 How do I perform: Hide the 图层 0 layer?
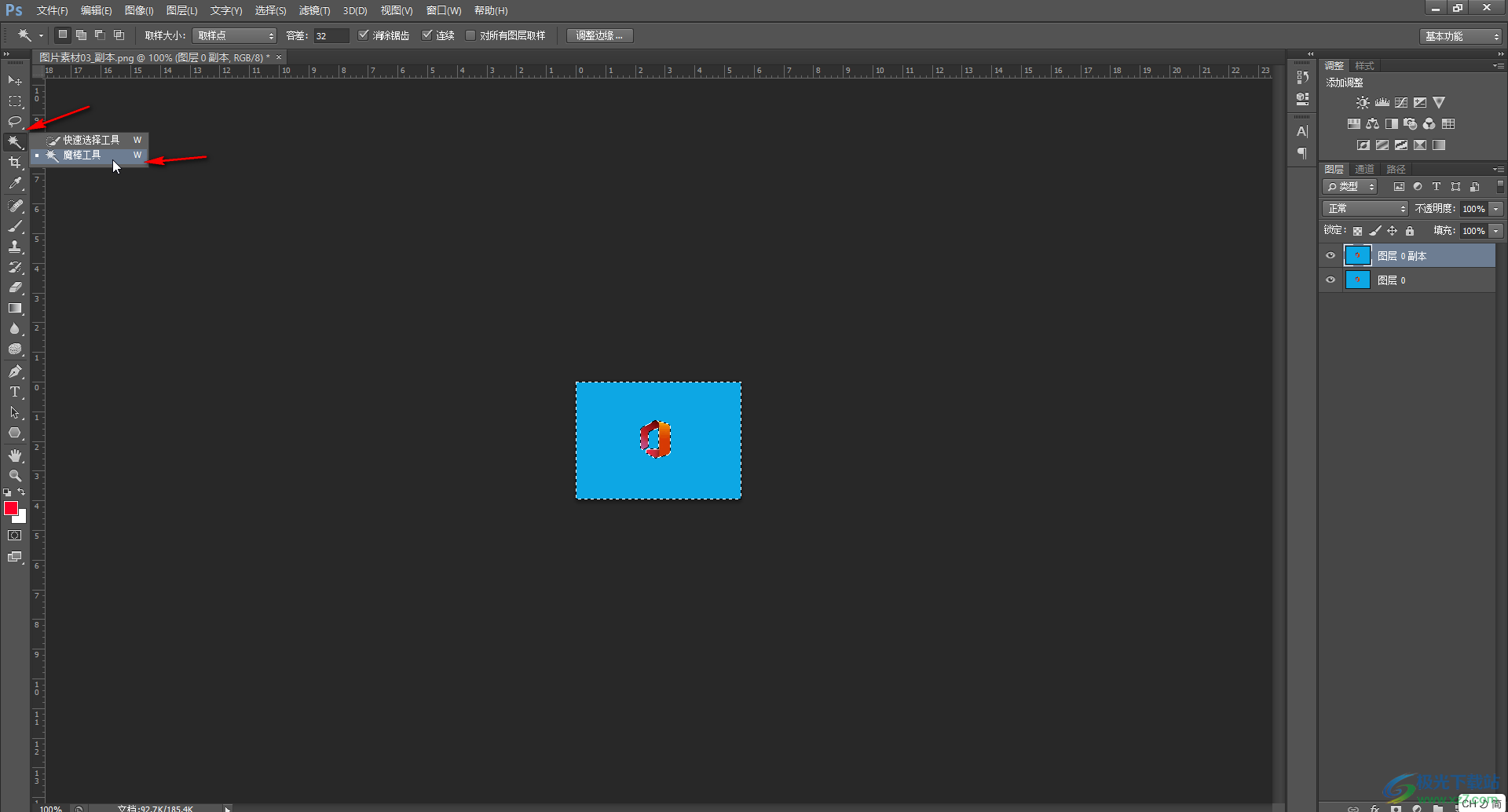1330,280
